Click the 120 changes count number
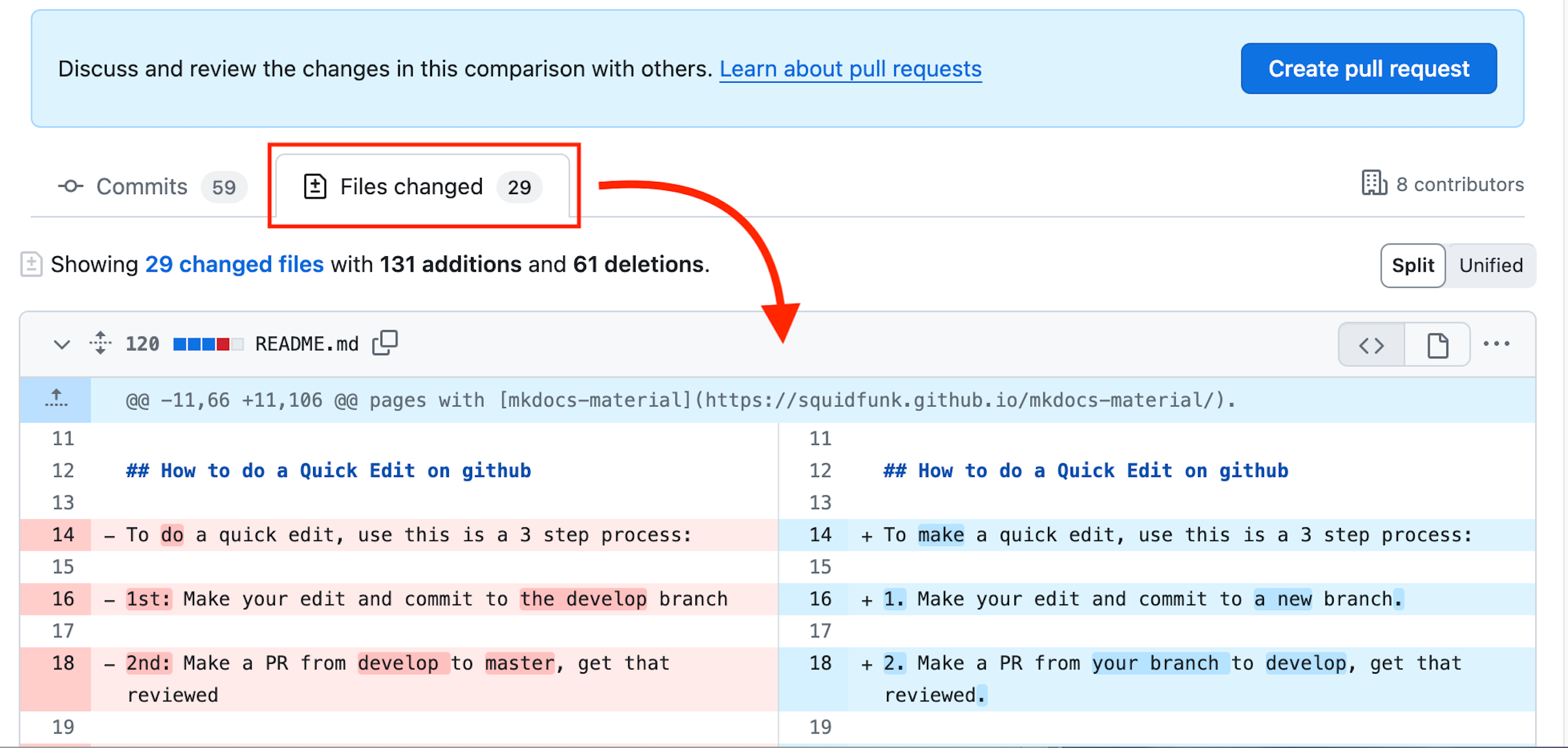The image size is (1568, 748). point(142,344)
